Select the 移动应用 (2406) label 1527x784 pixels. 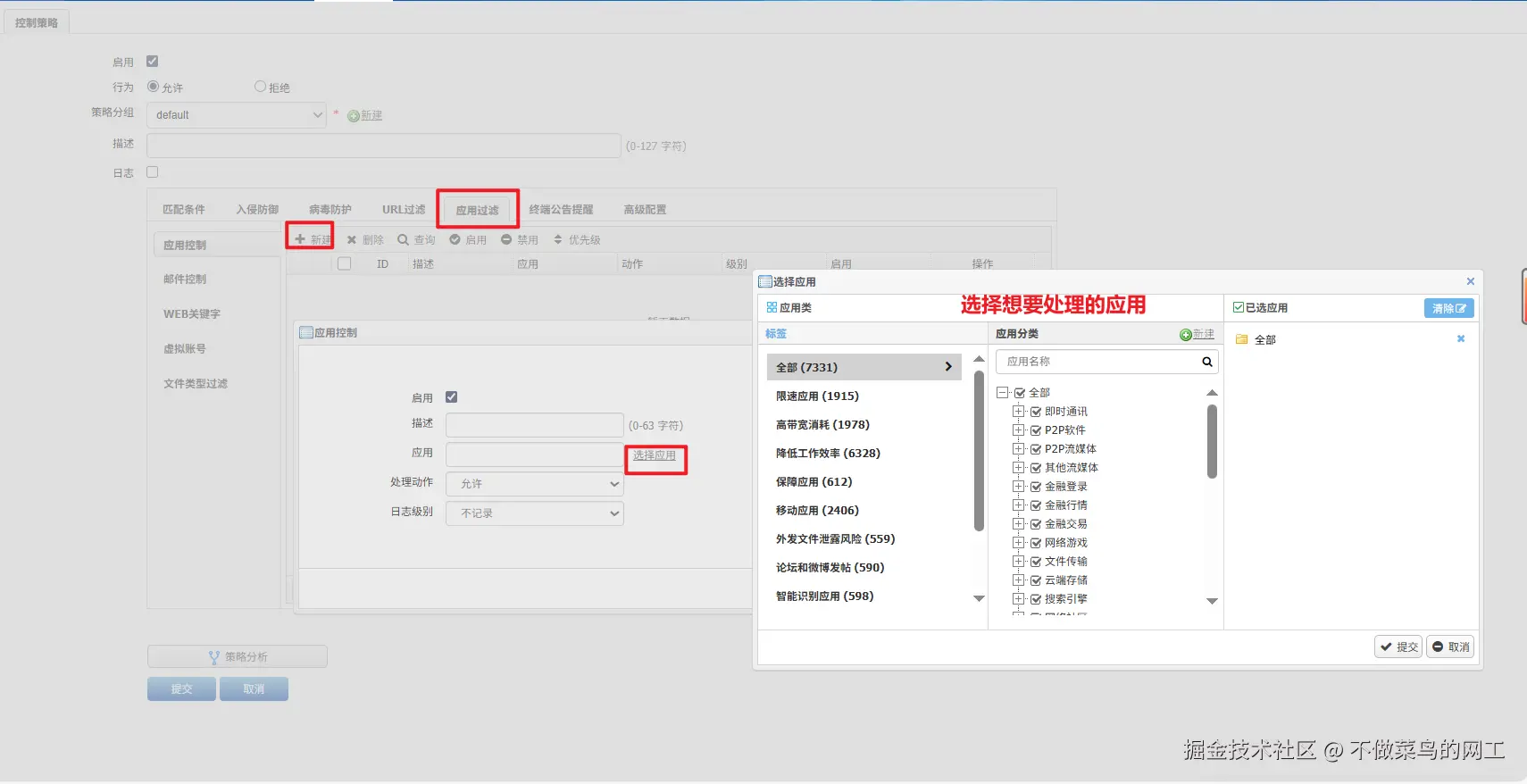(x=817, y=510)
